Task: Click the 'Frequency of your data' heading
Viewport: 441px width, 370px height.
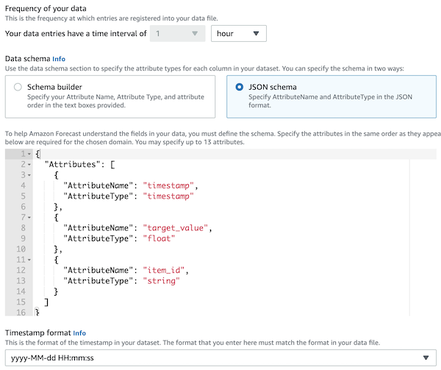Action: tap(46, 8)
